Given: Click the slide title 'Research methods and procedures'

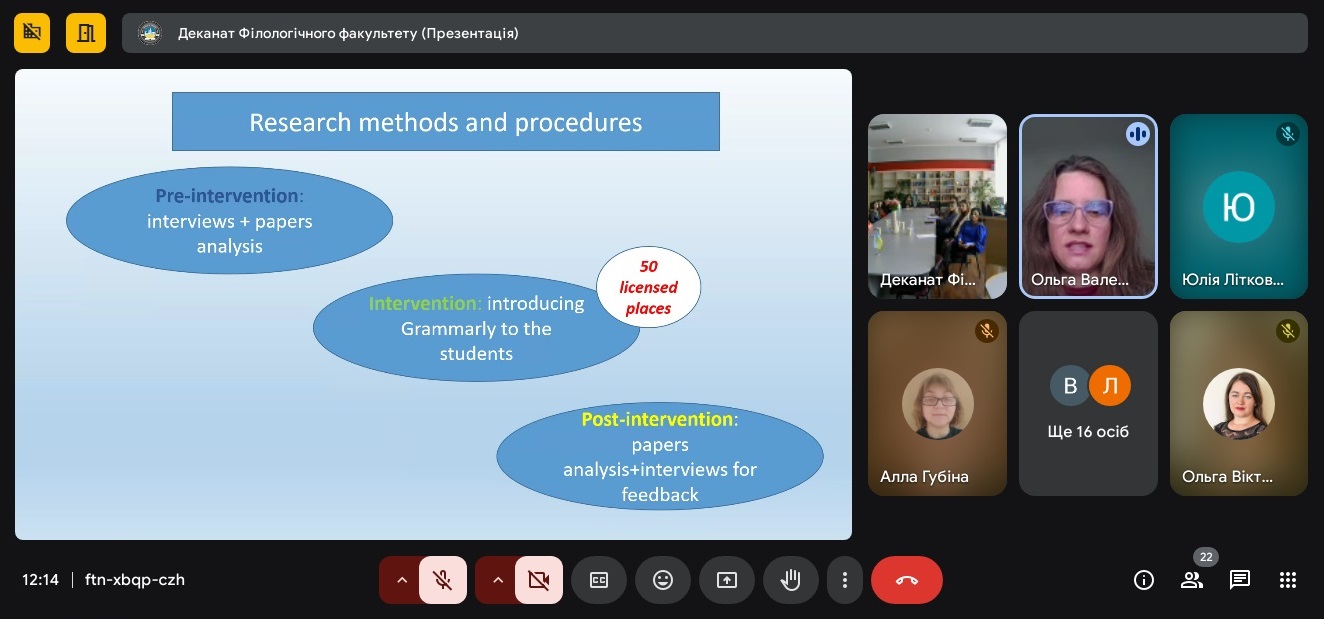Looking at the screenshot, I should tap(446, 122).
